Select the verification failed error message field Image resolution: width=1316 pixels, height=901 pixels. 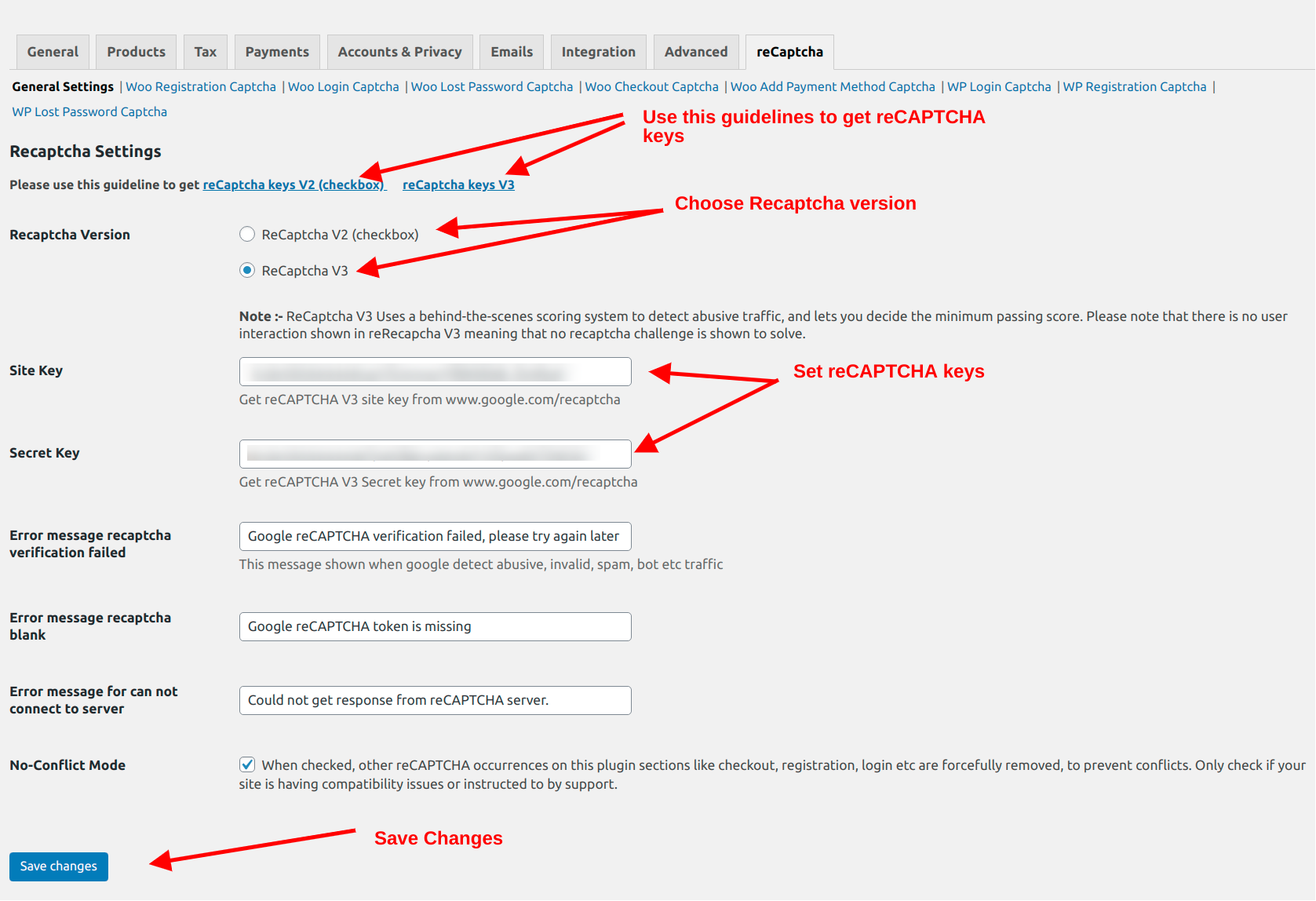[x=435, y=536]
